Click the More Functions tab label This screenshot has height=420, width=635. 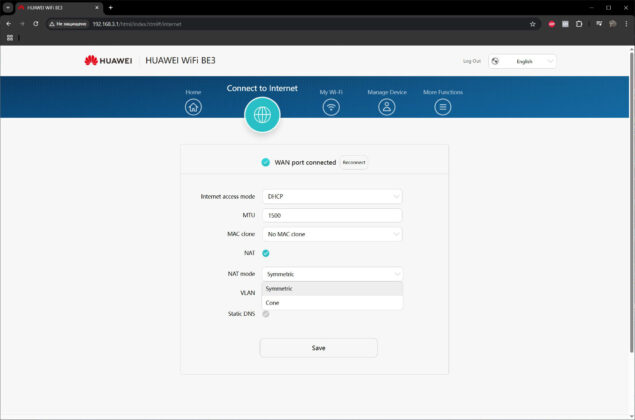[x=443, y=92]
